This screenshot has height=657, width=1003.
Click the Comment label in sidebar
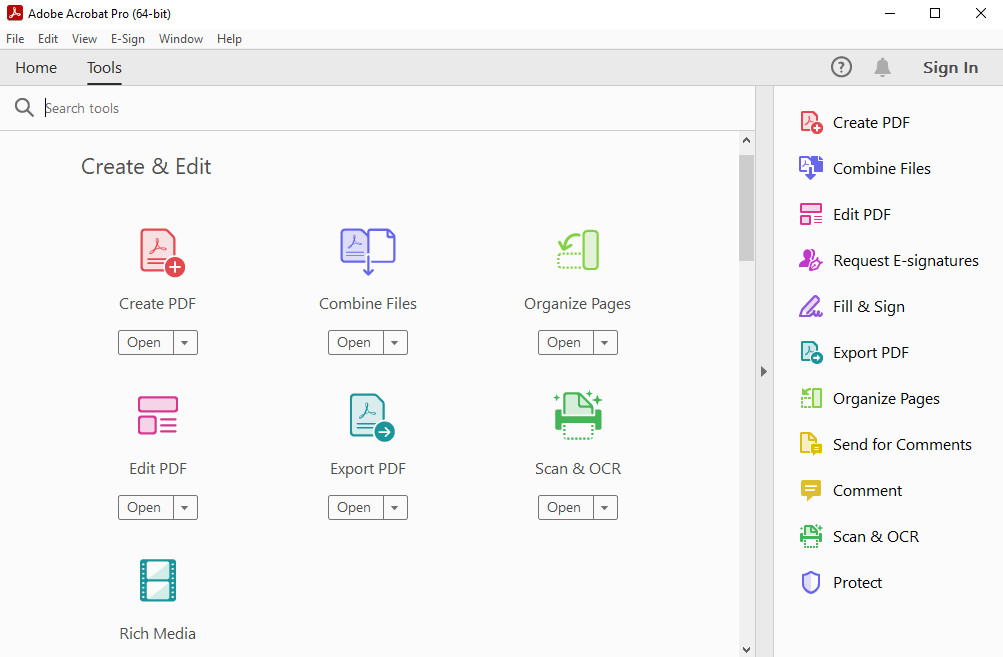tap(867, 490)
